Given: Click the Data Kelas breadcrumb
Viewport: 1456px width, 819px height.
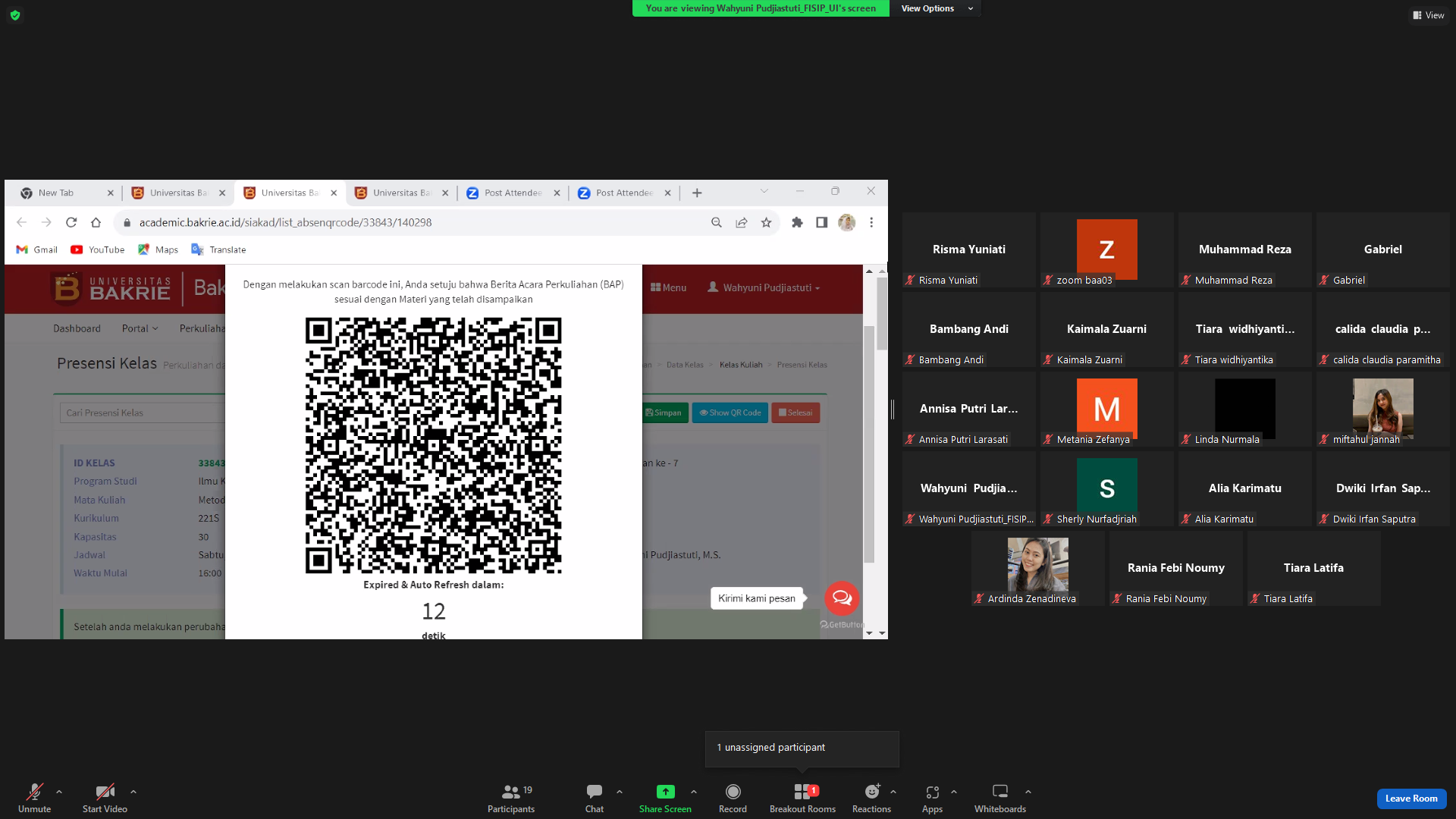Looking at the screenshot, I should 685,365.
